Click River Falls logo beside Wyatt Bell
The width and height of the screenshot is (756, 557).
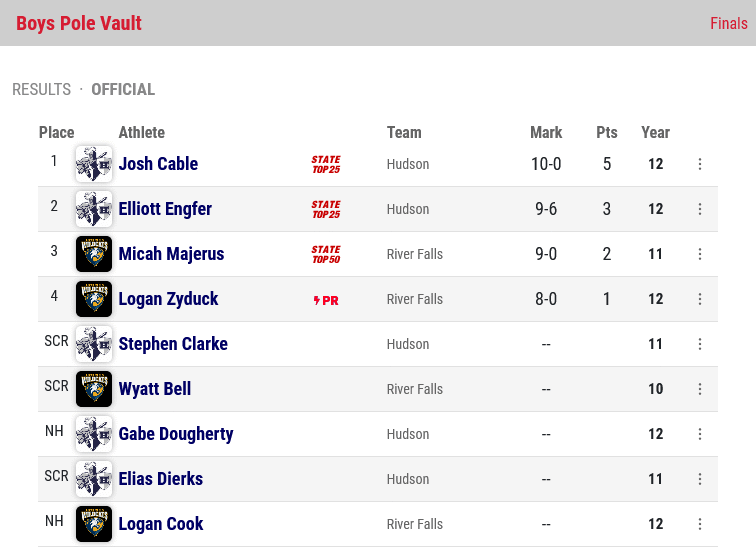pyautogui.click(x=94, y=389)
